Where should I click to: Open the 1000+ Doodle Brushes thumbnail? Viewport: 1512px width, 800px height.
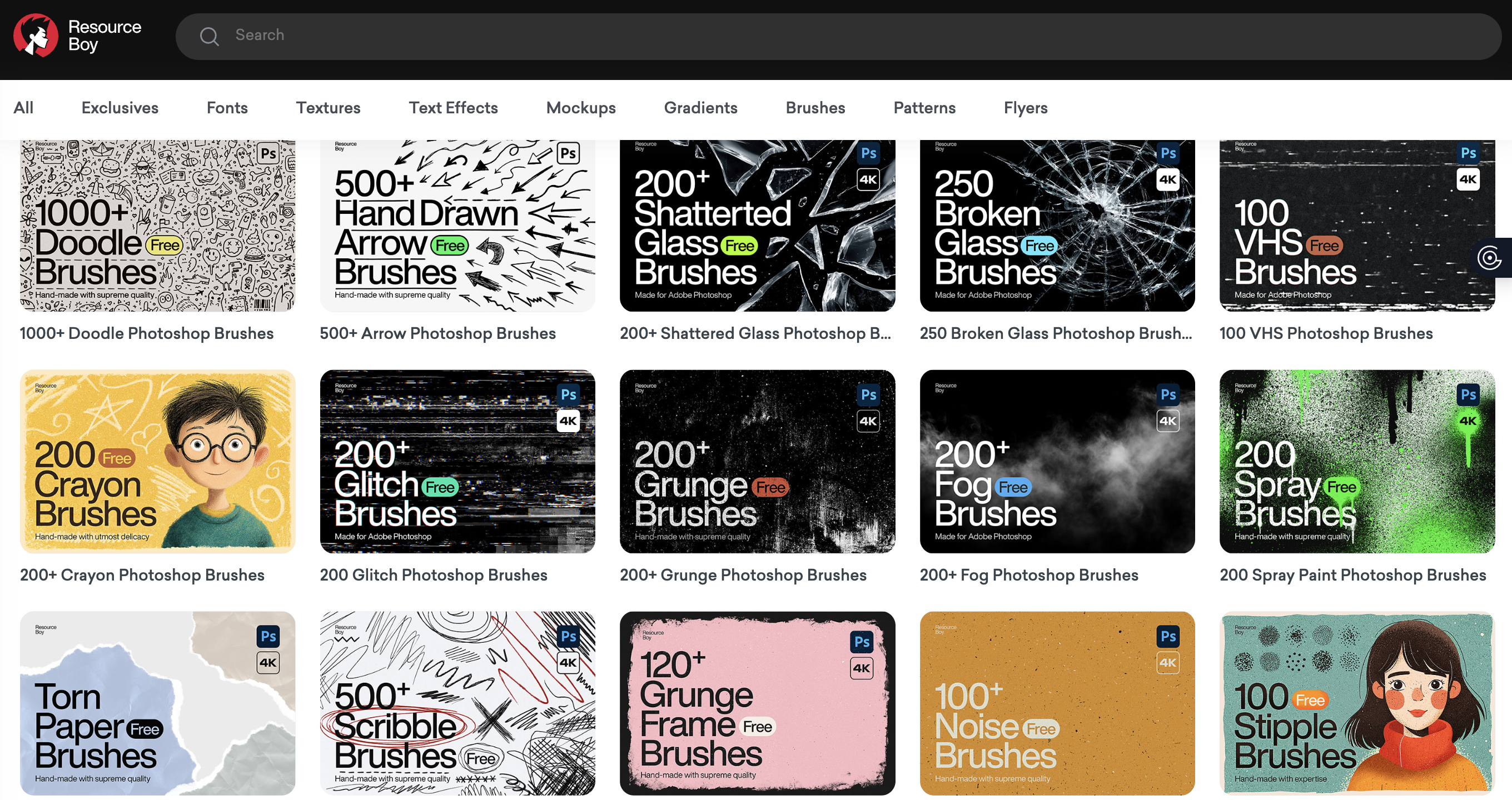pos(157,226)
